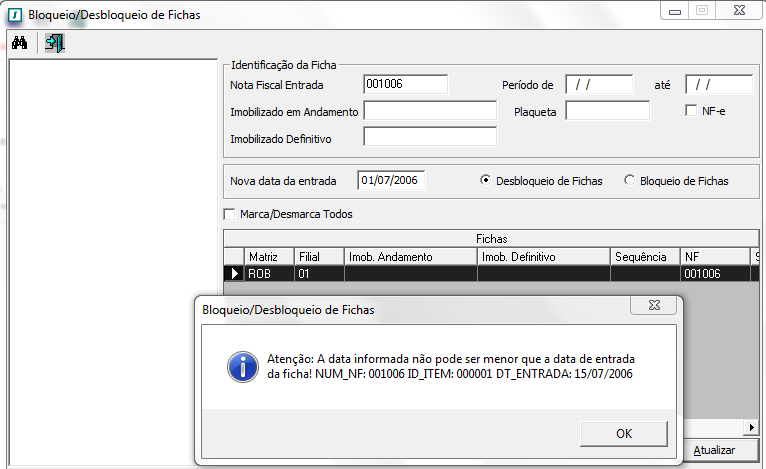The image size is (766, 469).
Task: Click the binoculars search icon
Action: (20, 43)
